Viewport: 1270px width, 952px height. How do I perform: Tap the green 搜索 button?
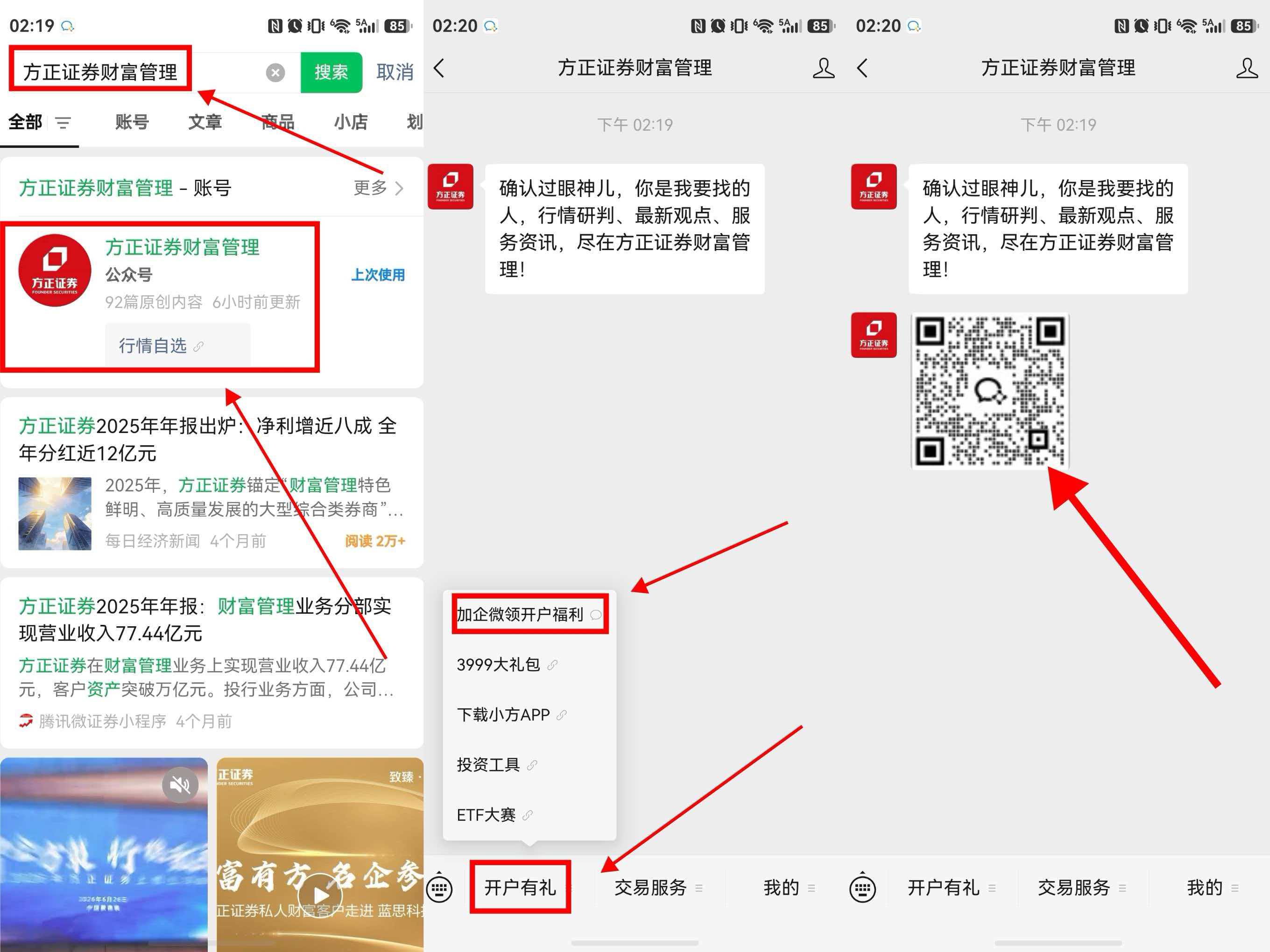tap(332, 72)
